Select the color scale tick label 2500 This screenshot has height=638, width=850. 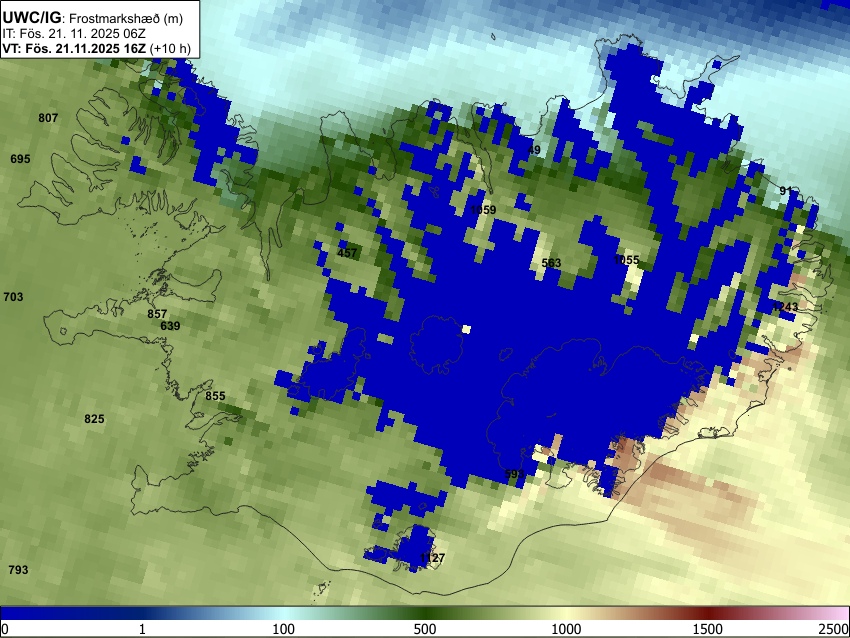834,629
